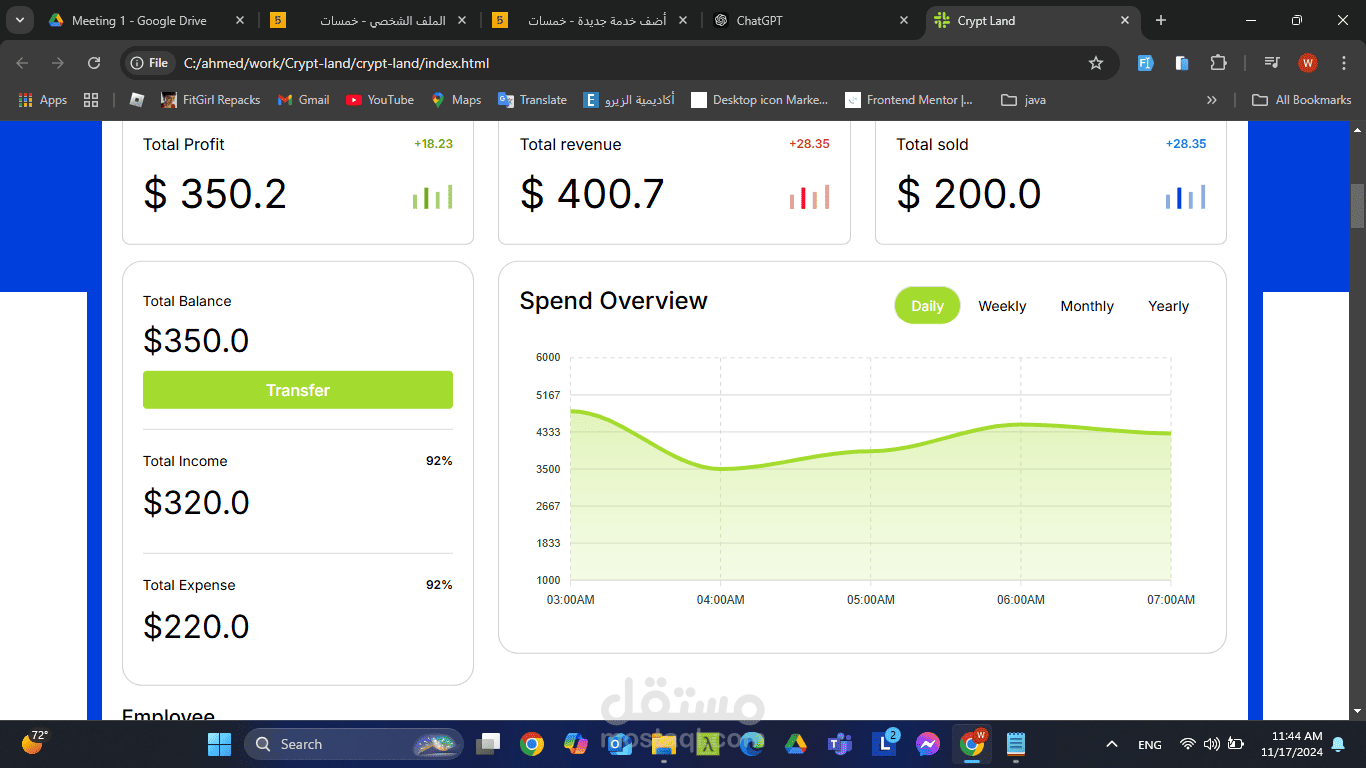
Task: Open the YouTube bookmark
Action: (x=379, y=100)
